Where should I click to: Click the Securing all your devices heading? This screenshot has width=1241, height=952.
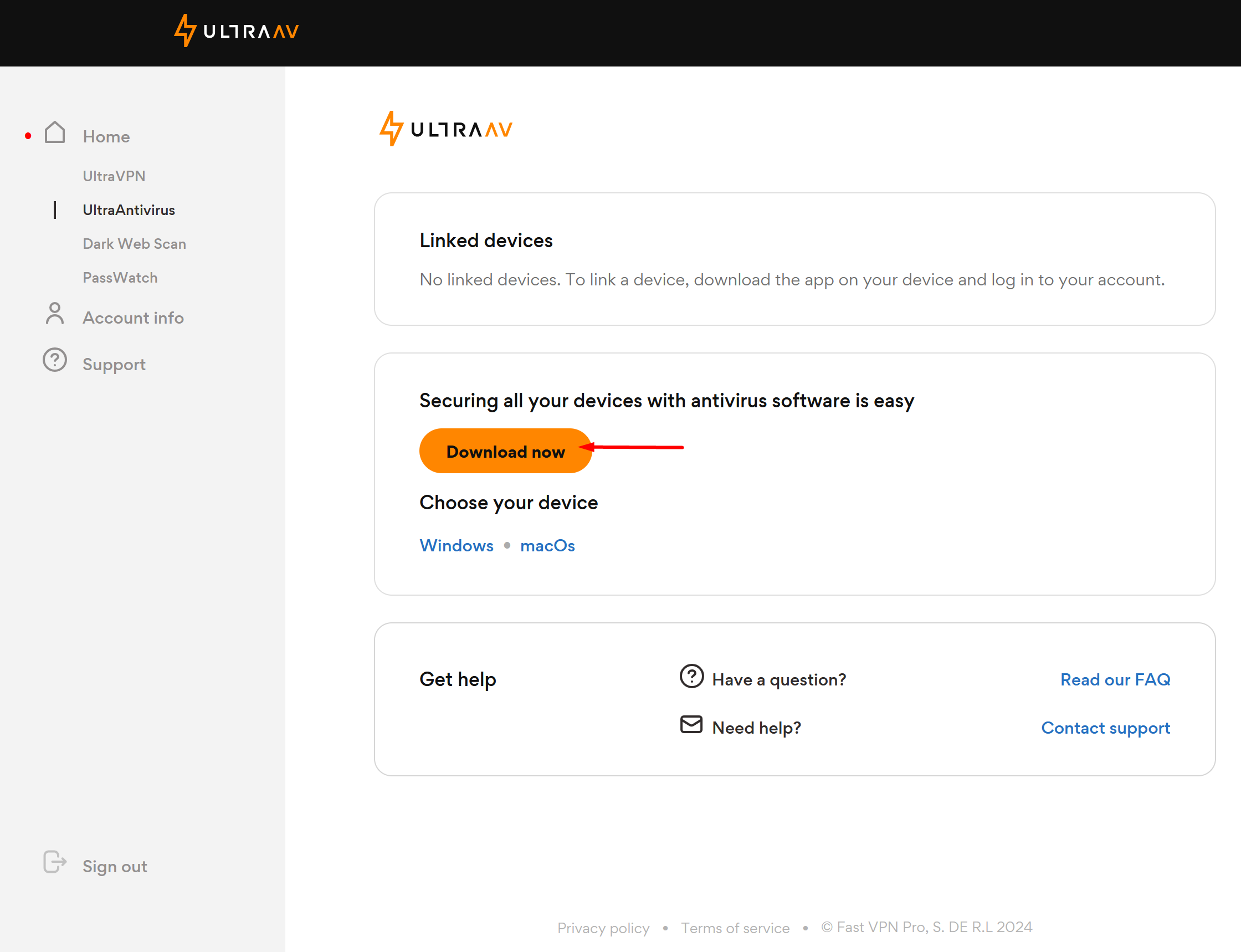coord(666,401)
